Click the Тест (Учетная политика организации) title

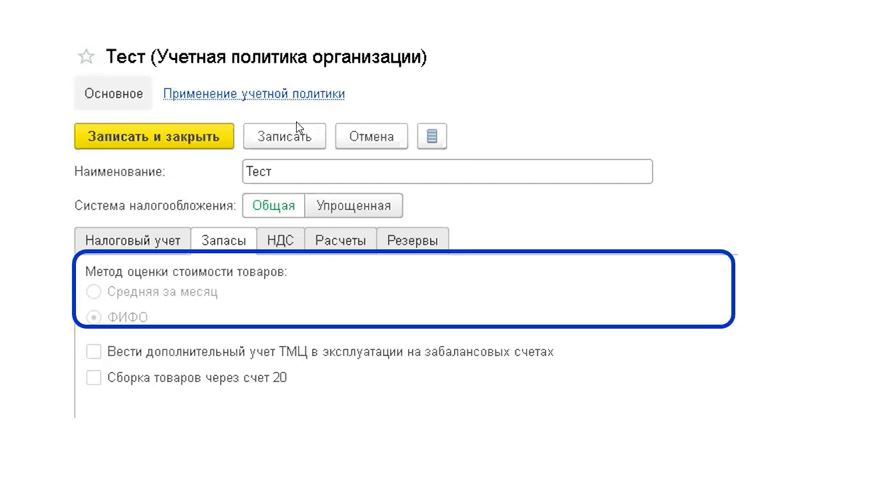point(266,57)
